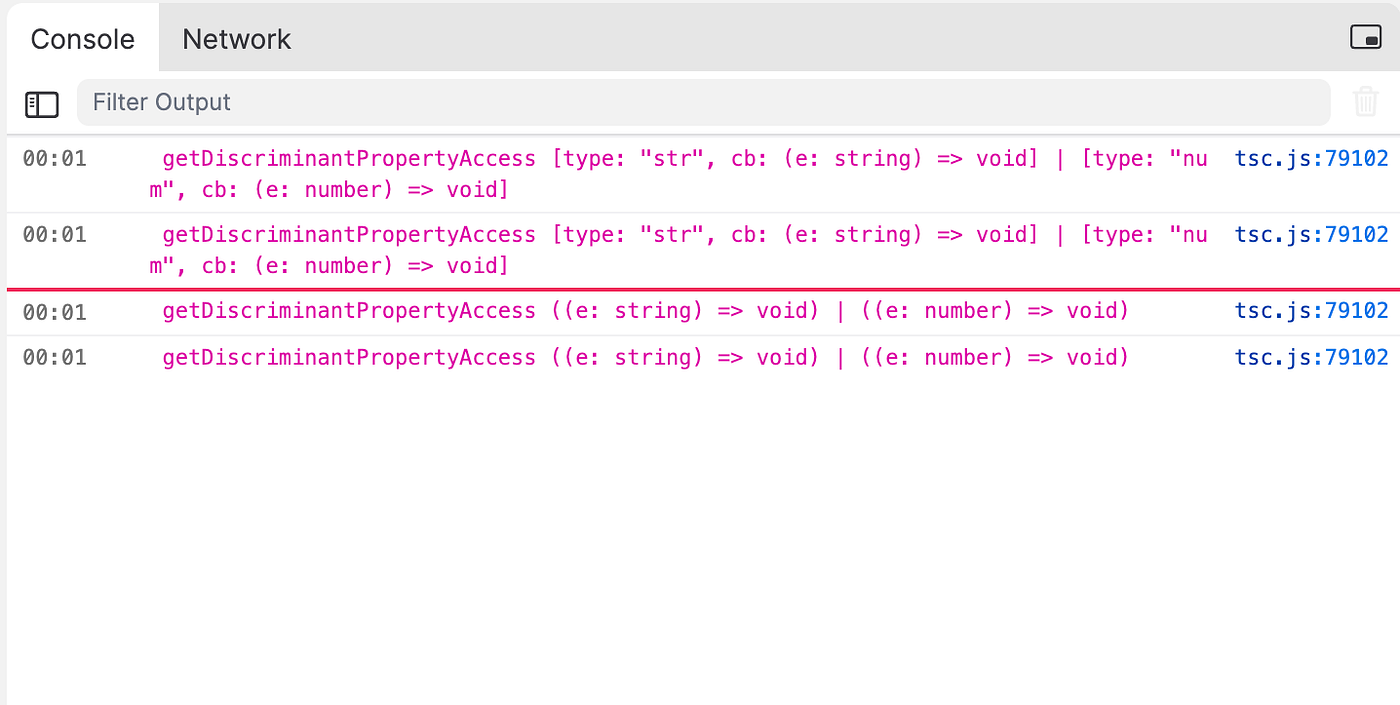Select second getDiscriminantPropertyAccess tuple union message

(680, 250)
